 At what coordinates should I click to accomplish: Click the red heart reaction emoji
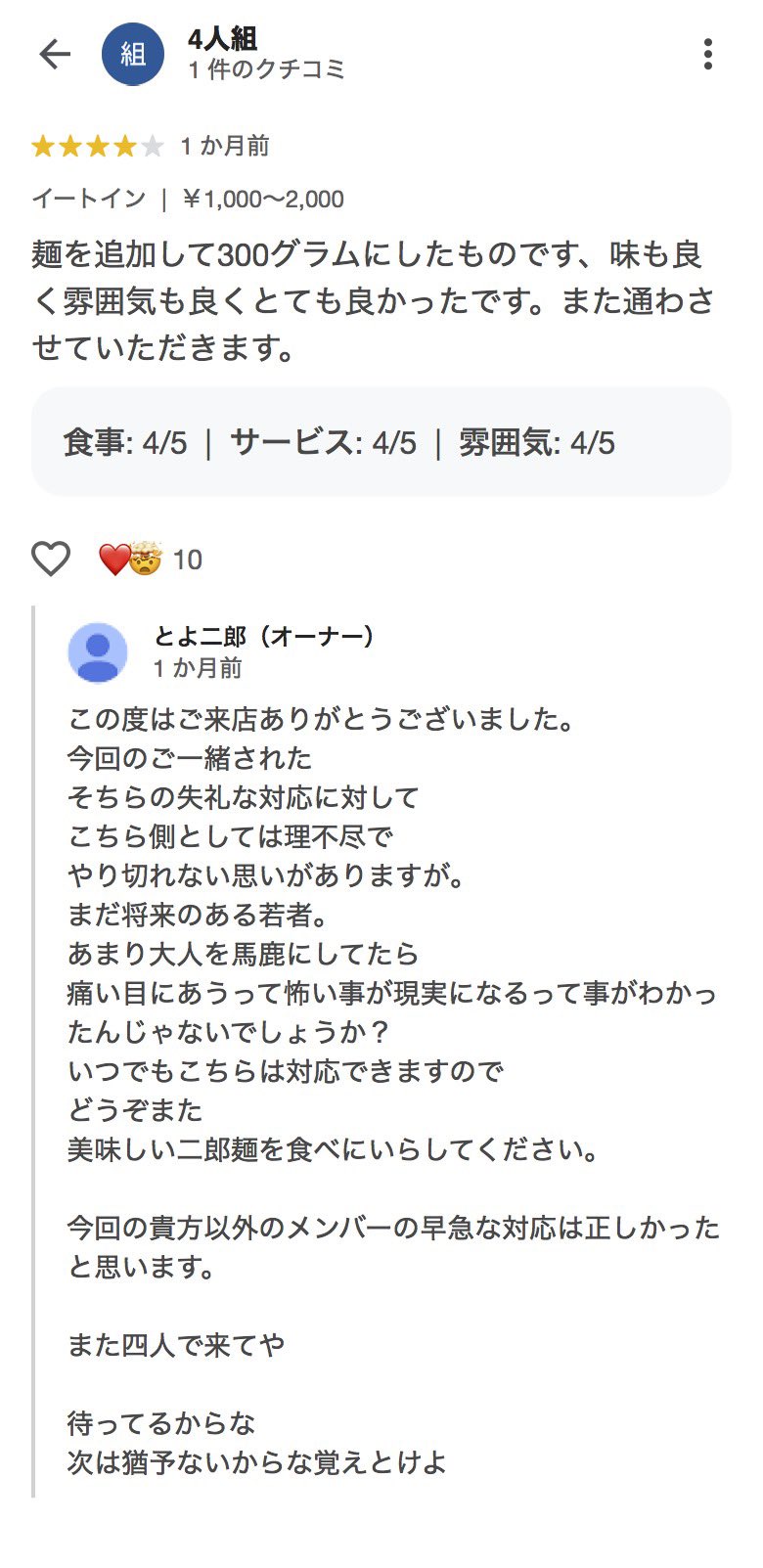coord(113,559)
